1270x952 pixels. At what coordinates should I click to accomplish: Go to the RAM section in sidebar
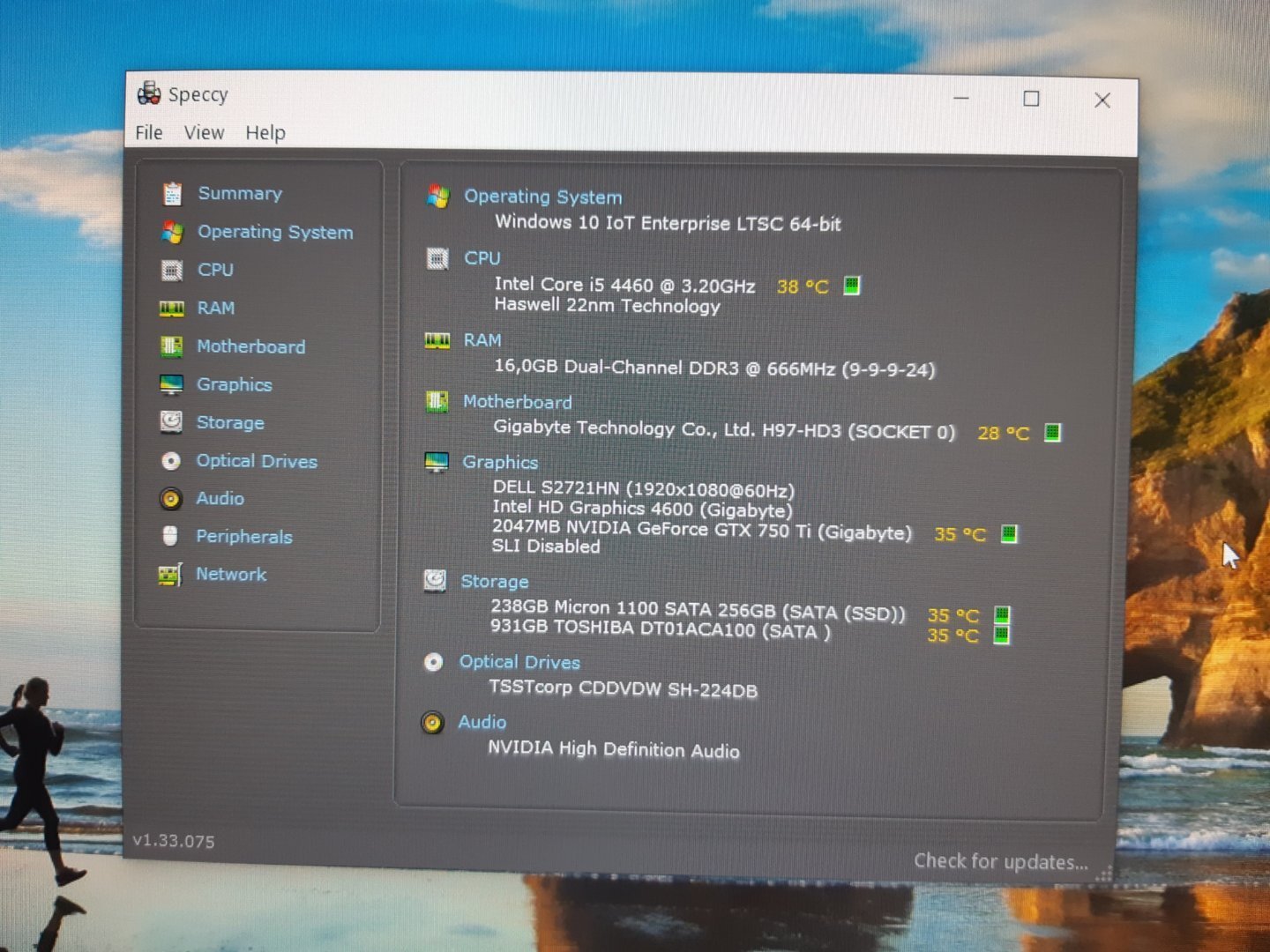pyautogui.click(x=216, y=308)
